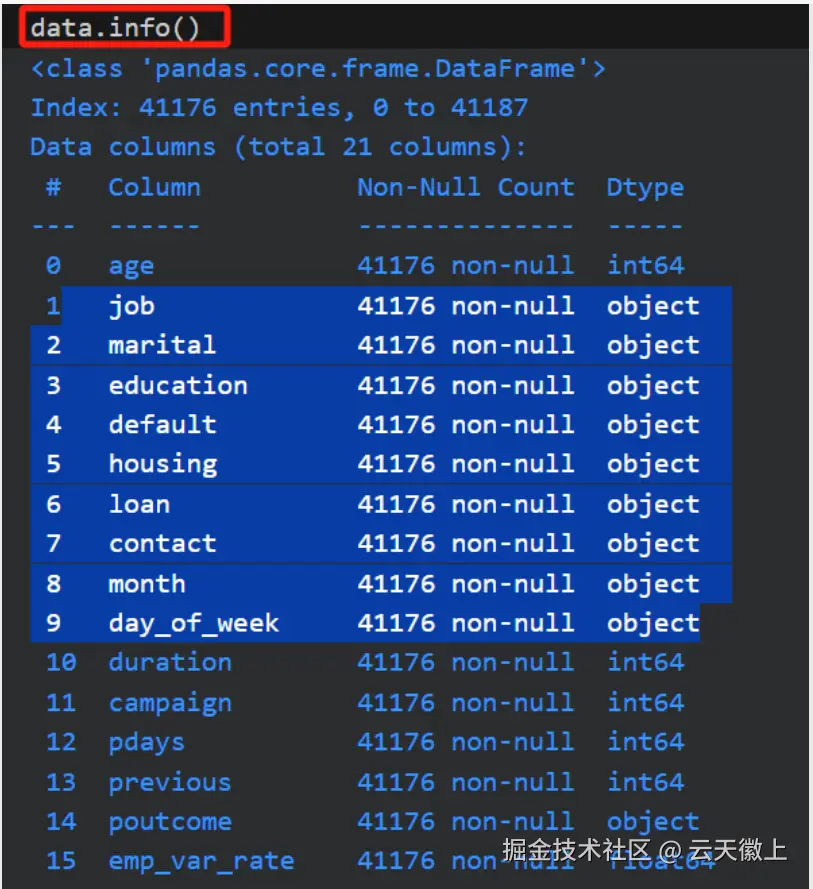Click the emp_var_rate column name
The height and width of the screenshot is (889, 813).
[201, 860]
